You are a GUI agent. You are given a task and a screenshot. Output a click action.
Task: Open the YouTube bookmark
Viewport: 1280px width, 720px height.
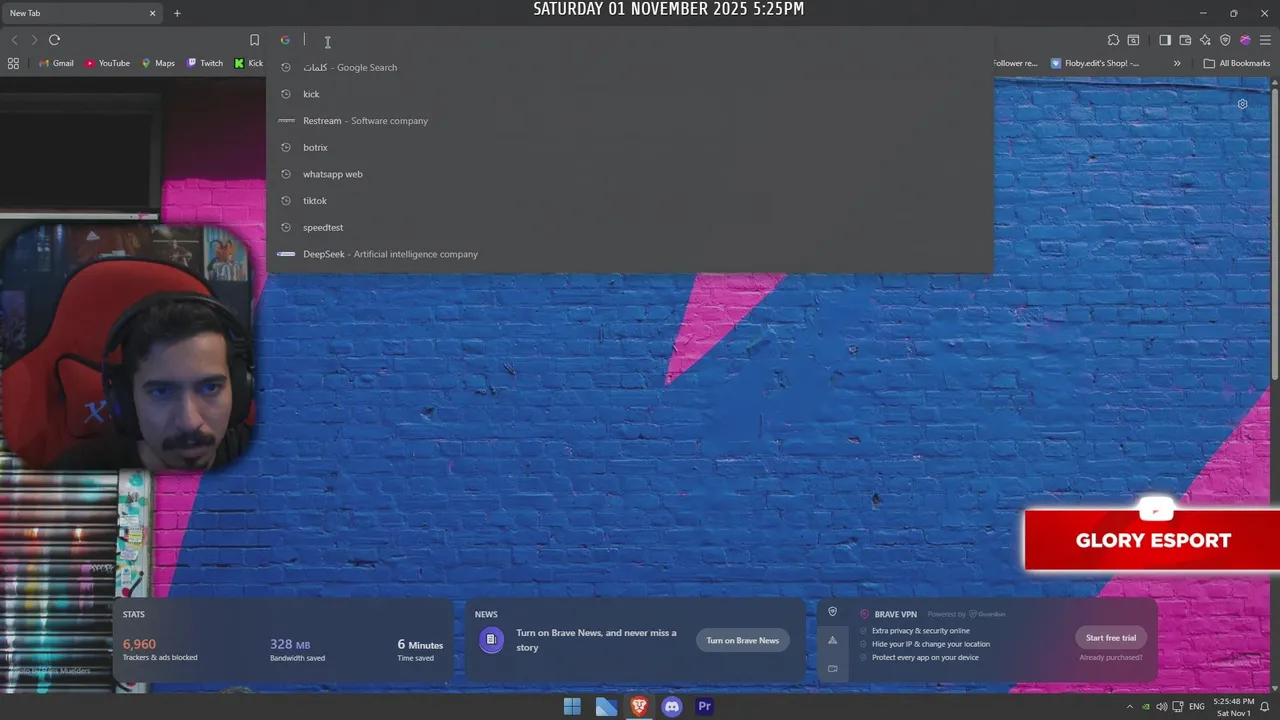tap(107, 63)
